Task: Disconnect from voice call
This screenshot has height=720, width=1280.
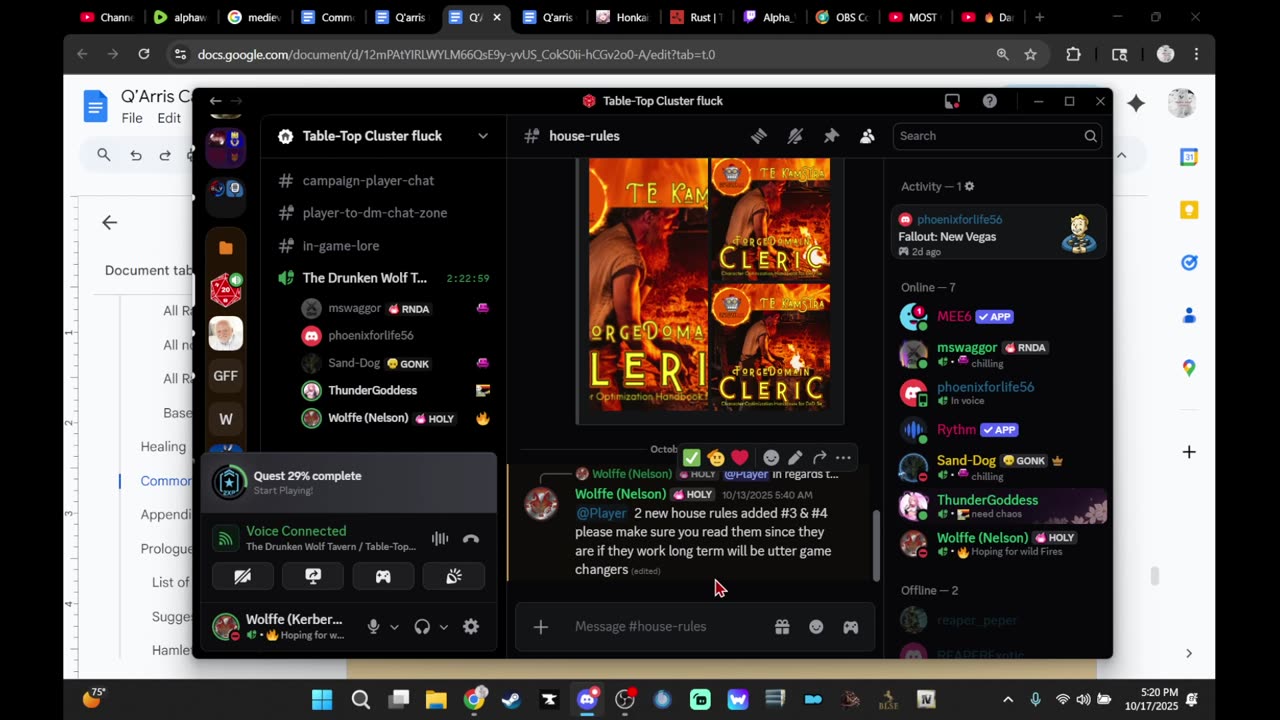Action: [x=471, y=539]
